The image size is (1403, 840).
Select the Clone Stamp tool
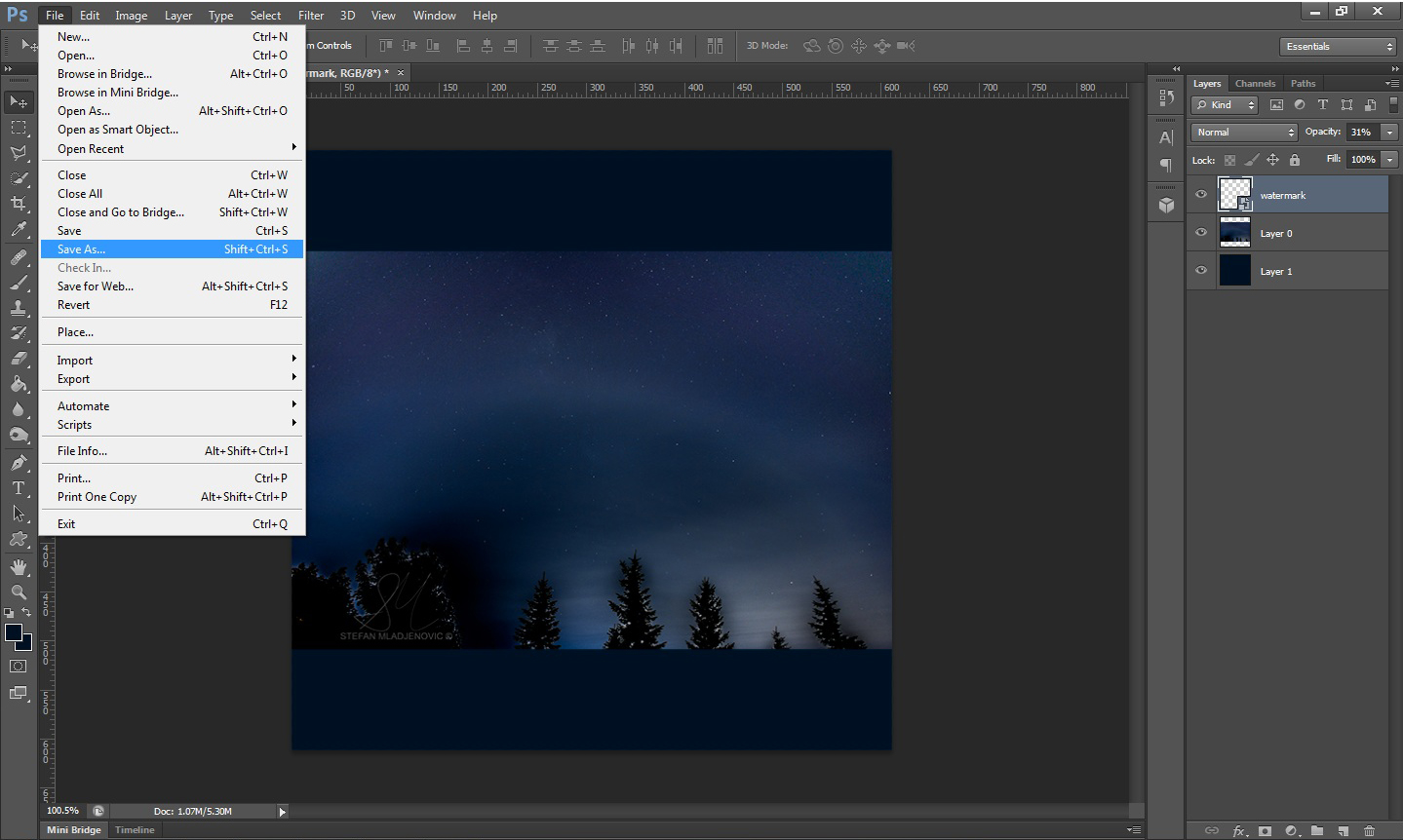(x=19, y=308)
